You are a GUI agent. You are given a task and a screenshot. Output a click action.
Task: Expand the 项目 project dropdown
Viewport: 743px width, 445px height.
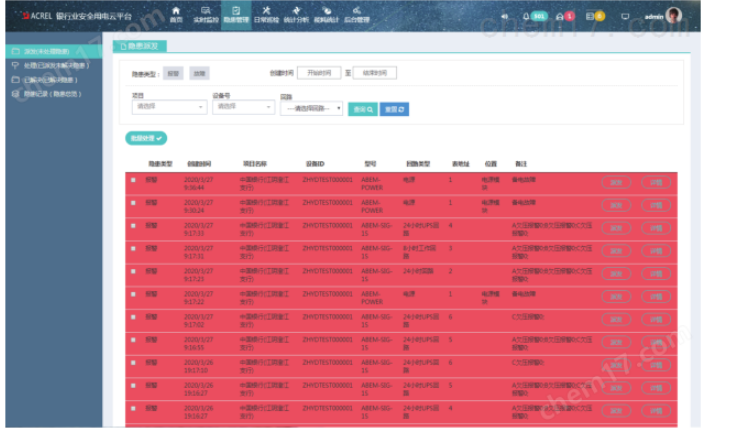point(169,106)
